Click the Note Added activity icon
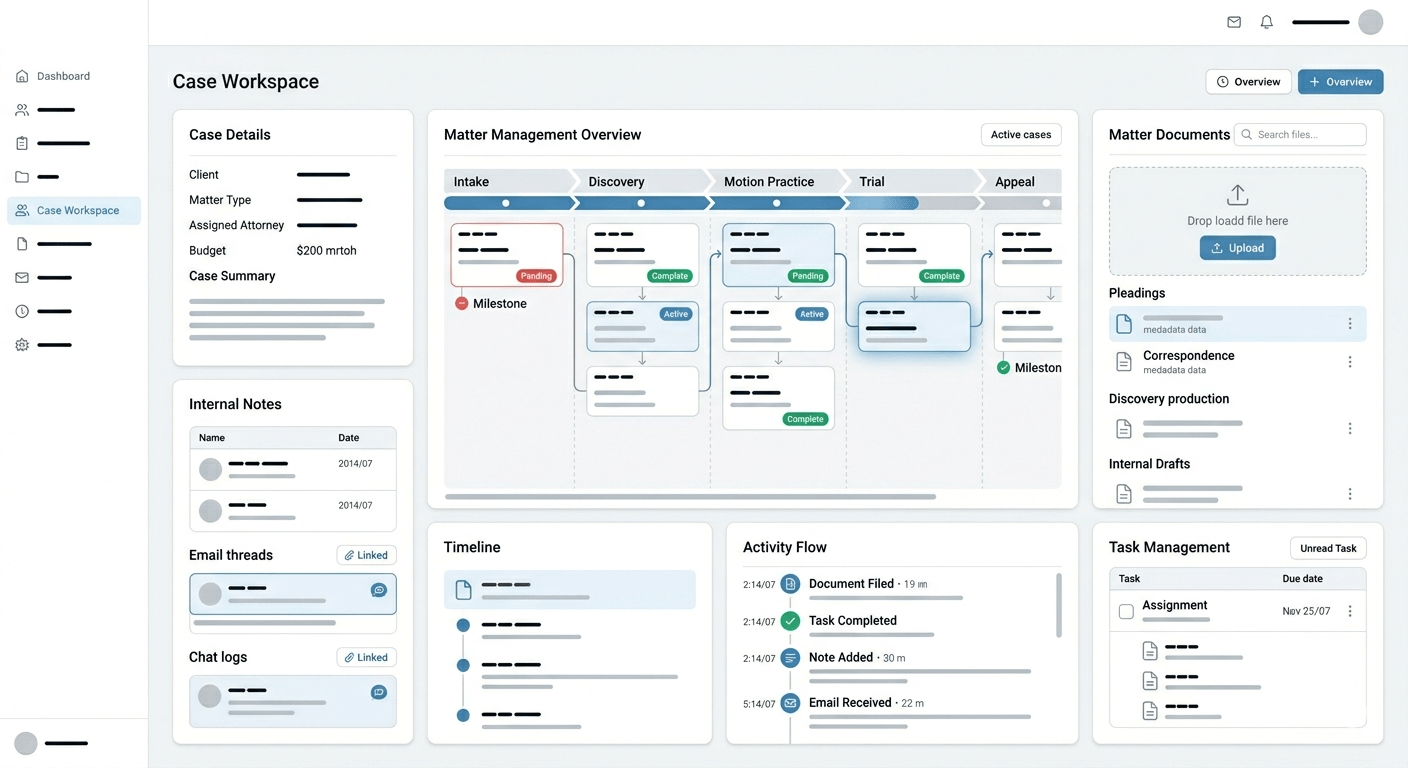The height and width of the screenshot is (768, 1408). 790,658
